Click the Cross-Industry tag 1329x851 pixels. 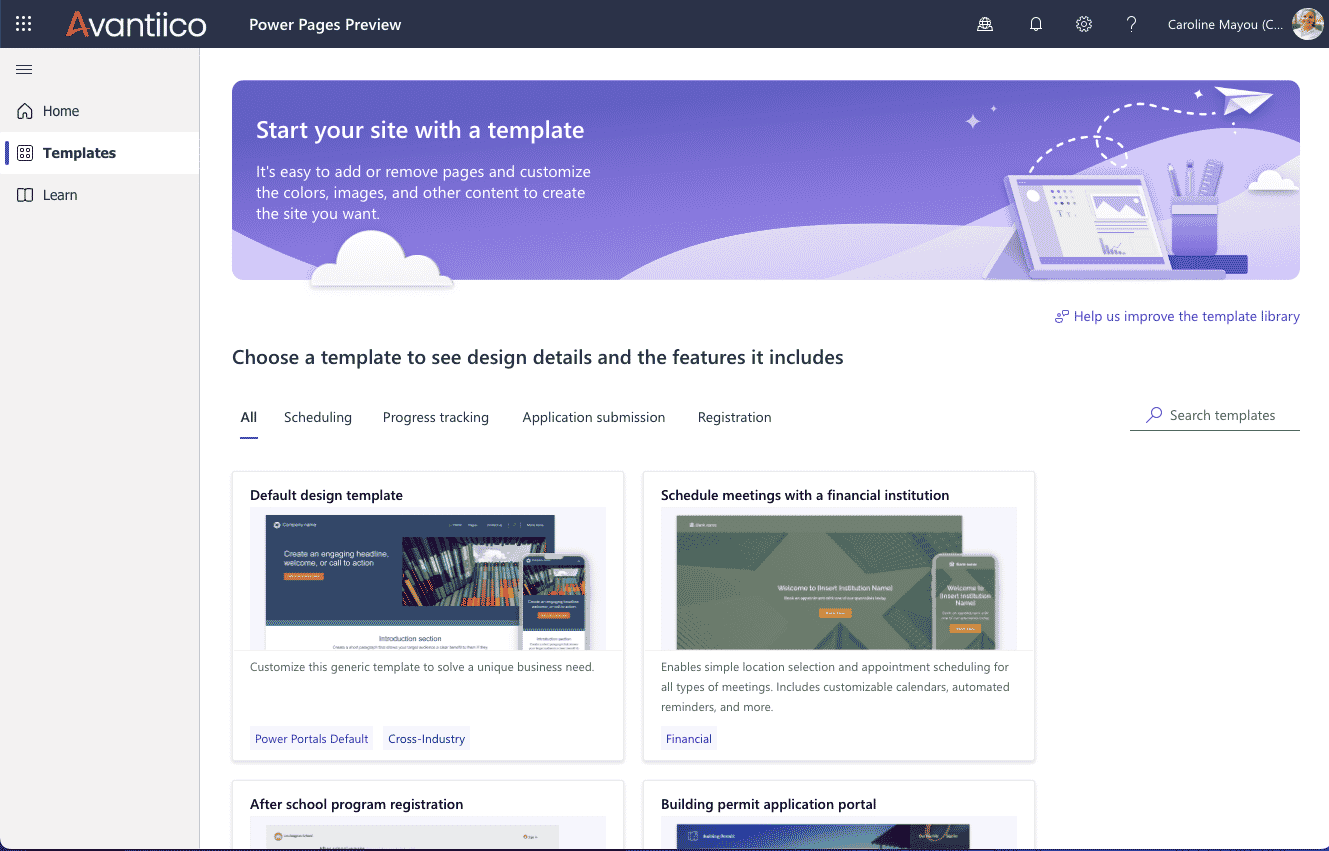427,739
